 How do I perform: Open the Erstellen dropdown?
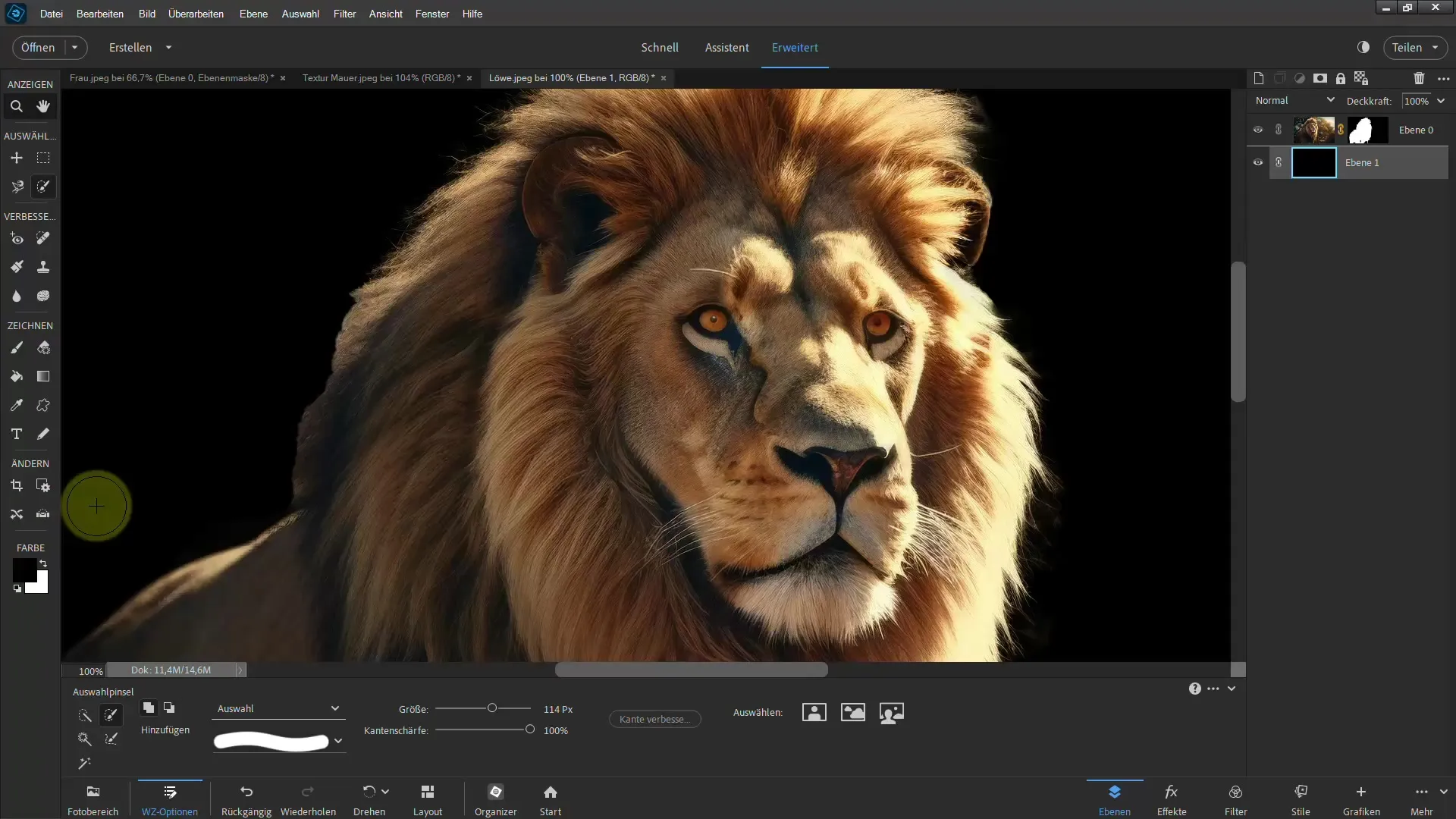coord(140,47)
